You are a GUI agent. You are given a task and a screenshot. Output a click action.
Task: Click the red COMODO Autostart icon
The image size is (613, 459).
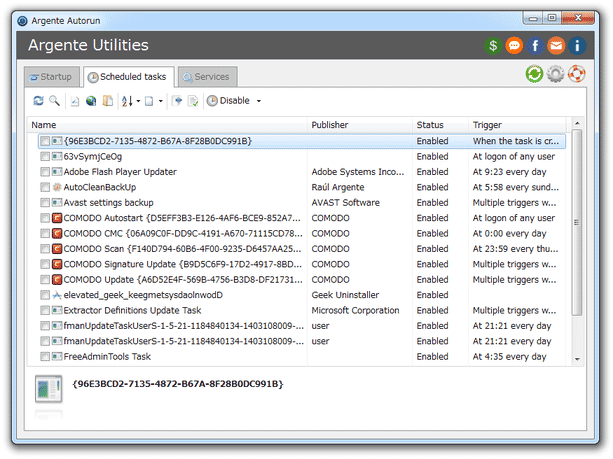57,218
